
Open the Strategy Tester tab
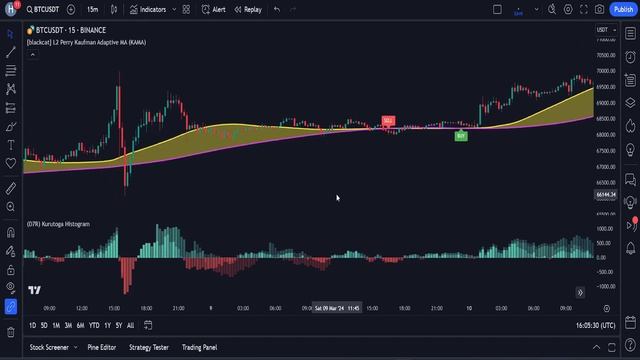(149, 347)
